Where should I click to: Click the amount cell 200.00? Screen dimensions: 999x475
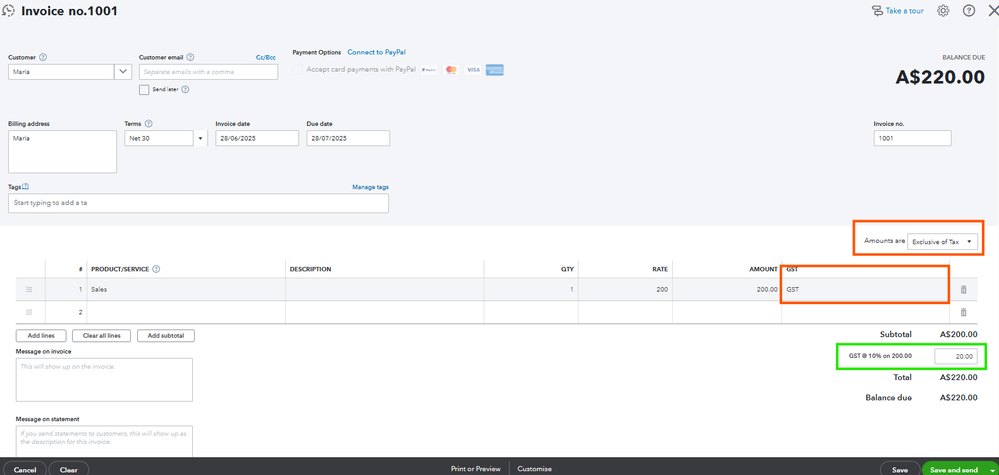[727, 290]
